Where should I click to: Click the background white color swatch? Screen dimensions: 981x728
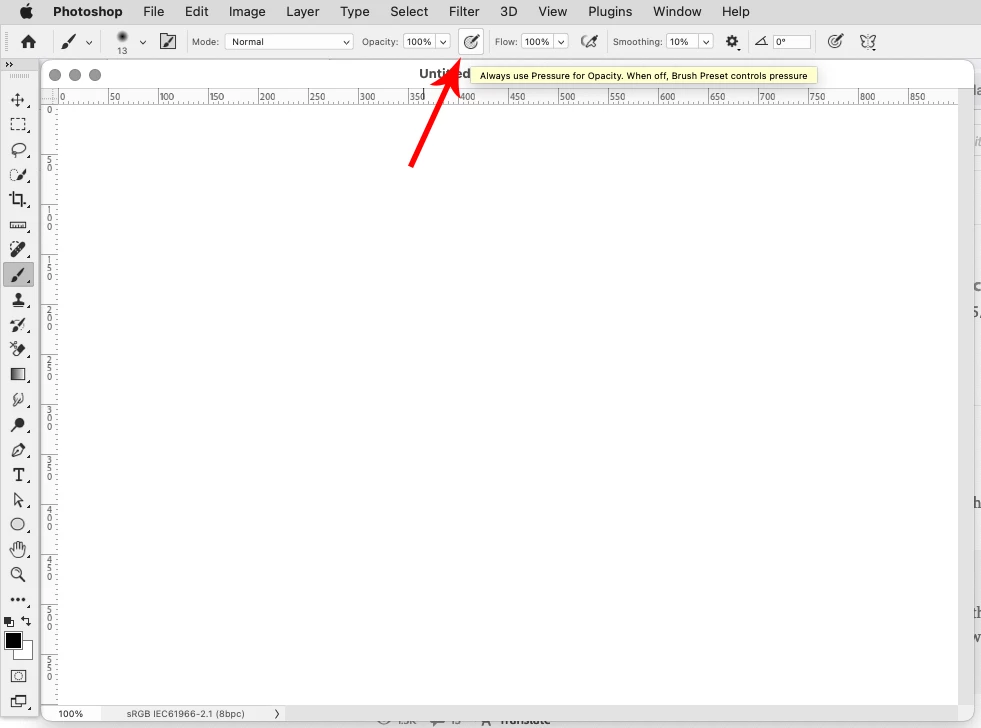[26, 653]
